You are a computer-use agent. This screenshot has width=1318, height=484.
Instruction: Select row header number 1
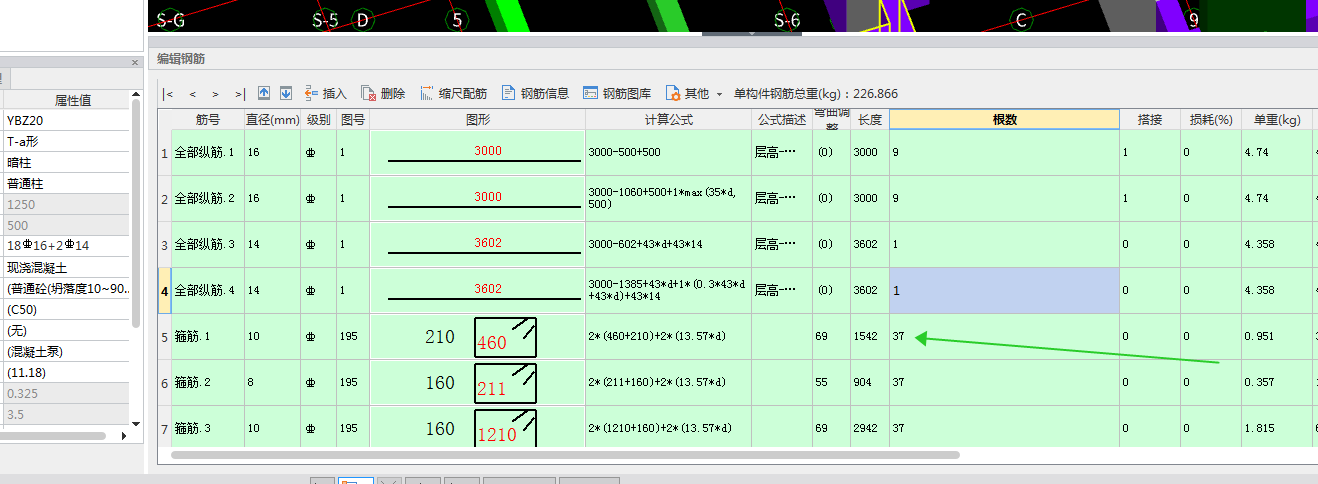[165, 153]
